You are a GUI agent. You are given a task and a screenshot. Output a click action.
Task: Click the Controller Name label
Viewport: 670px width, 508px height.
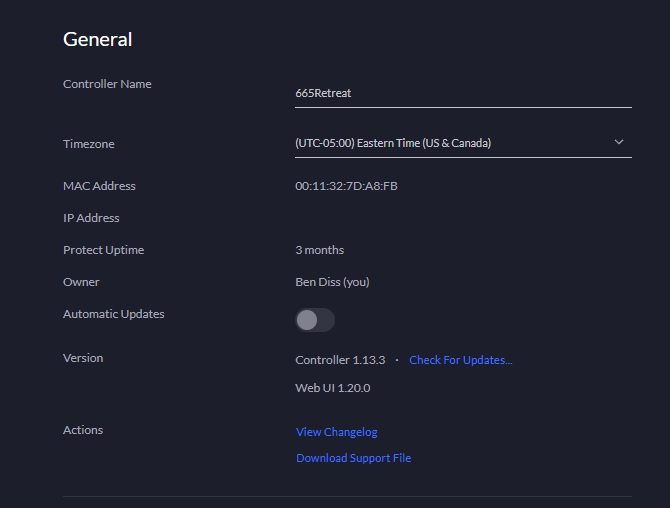pos(107,84)
